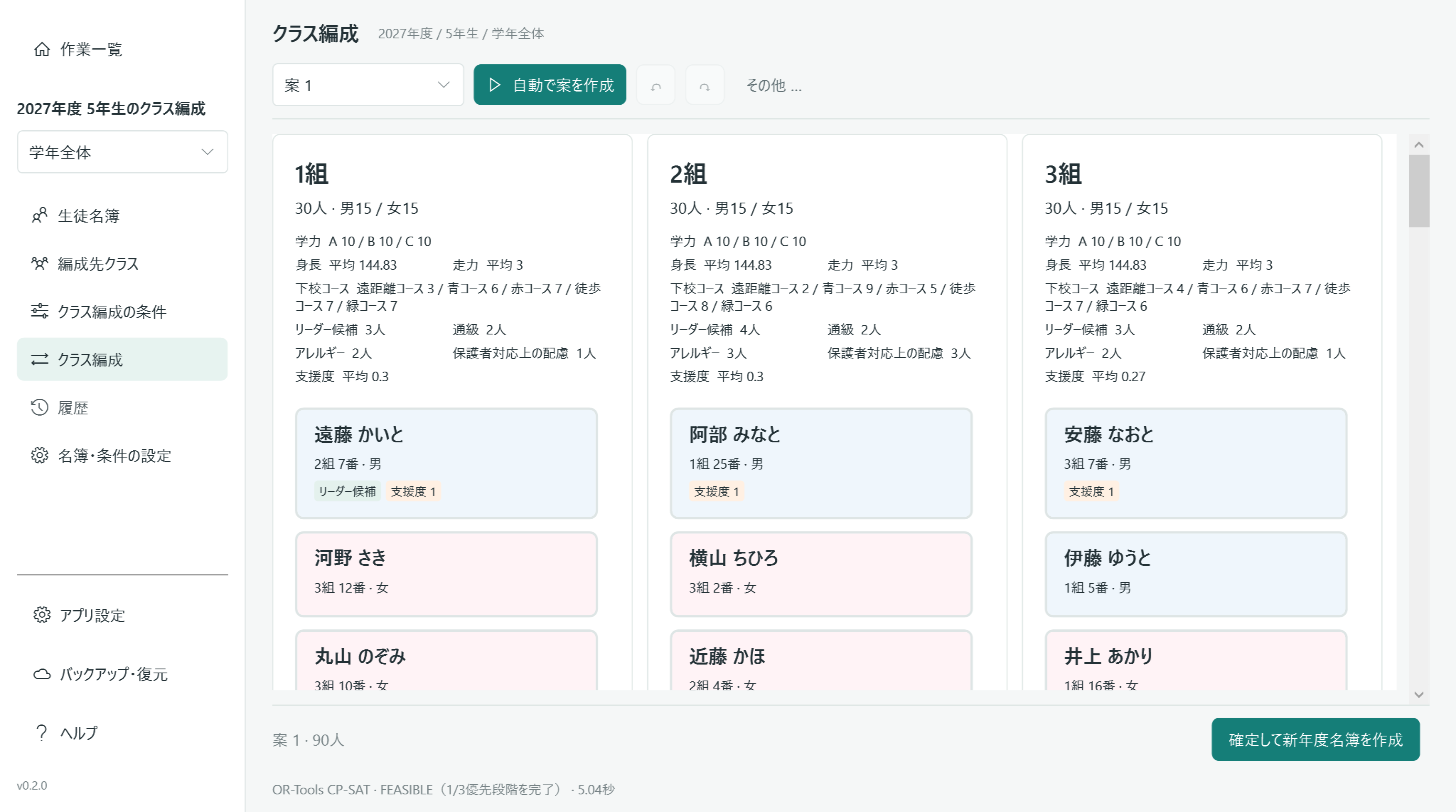The image size is (1456, 812).
Task: Click the scrollbar up arrow
Action: (1419, 145)
